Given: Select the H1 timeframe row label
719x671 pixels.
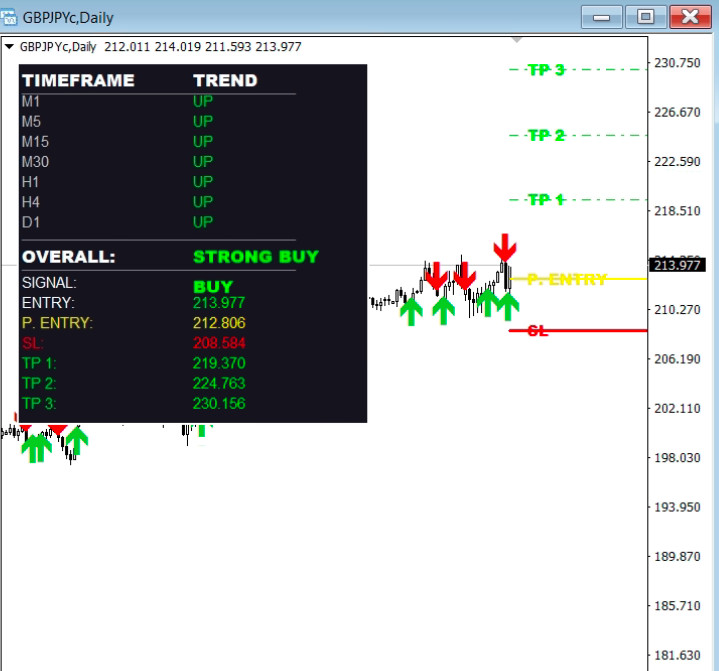Looking at the screenshot, I should (x=30, y=182).
